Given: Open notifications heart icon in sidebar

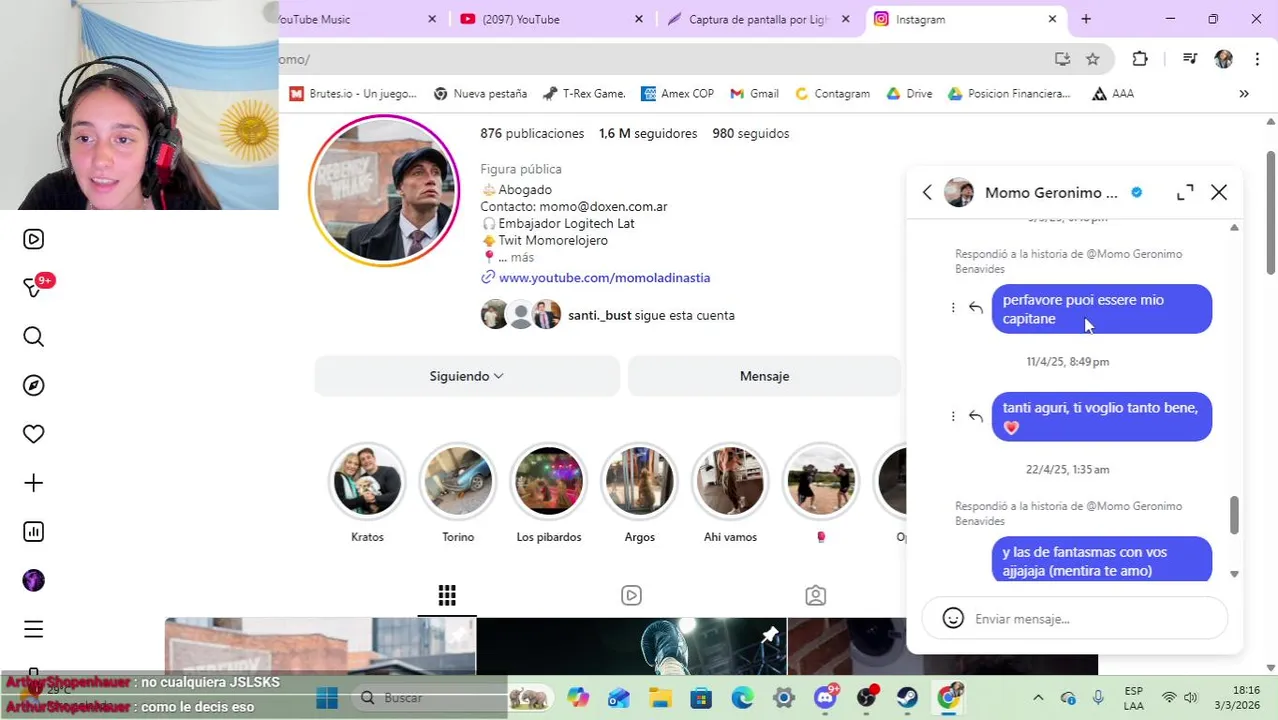Looking at the screenshot, I should click(x=33, y=434).
